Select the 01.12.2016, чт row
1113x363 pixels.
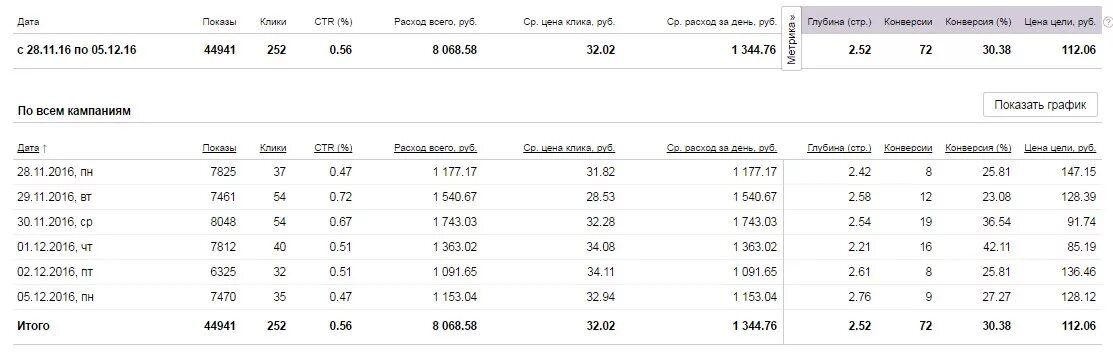pyautogui.click(x=556, y=246)
